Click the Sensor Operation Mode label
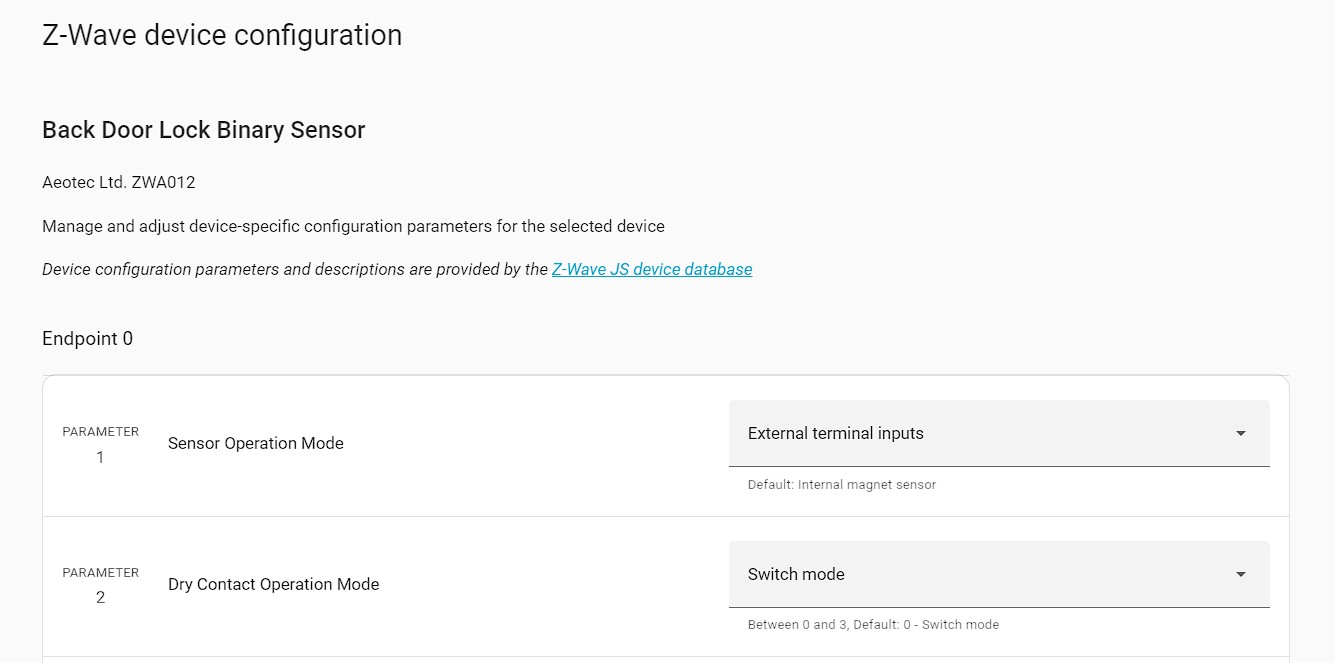Screen dimensions: 1335x663 (255, 444)
